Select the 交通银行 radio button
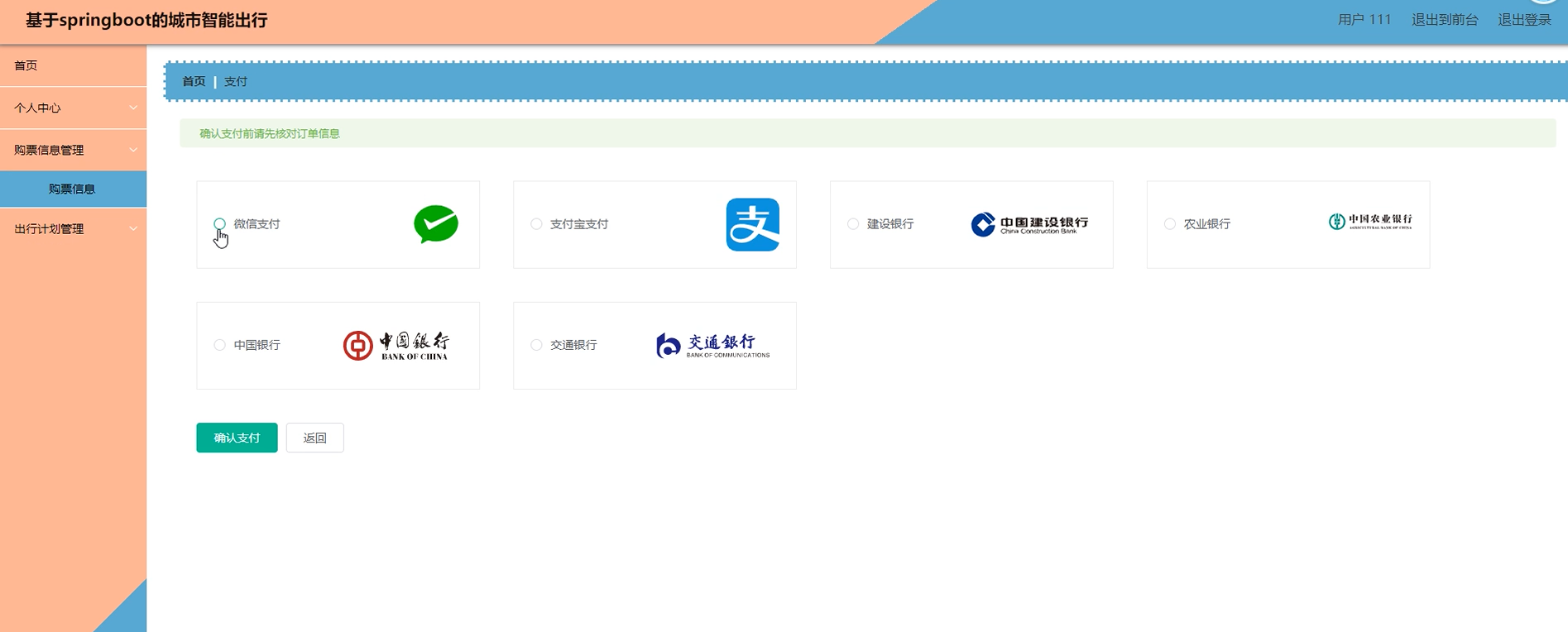Screen dimensions: 1568x632 tap(536, 345)
